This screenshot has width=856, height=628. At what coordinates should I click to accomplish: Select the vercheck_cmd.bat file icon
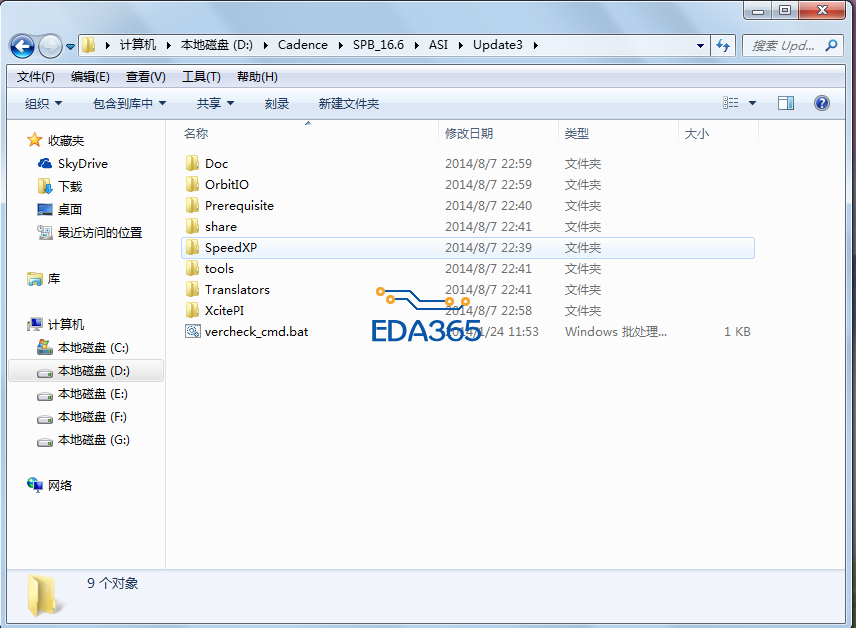pos(193,331)
